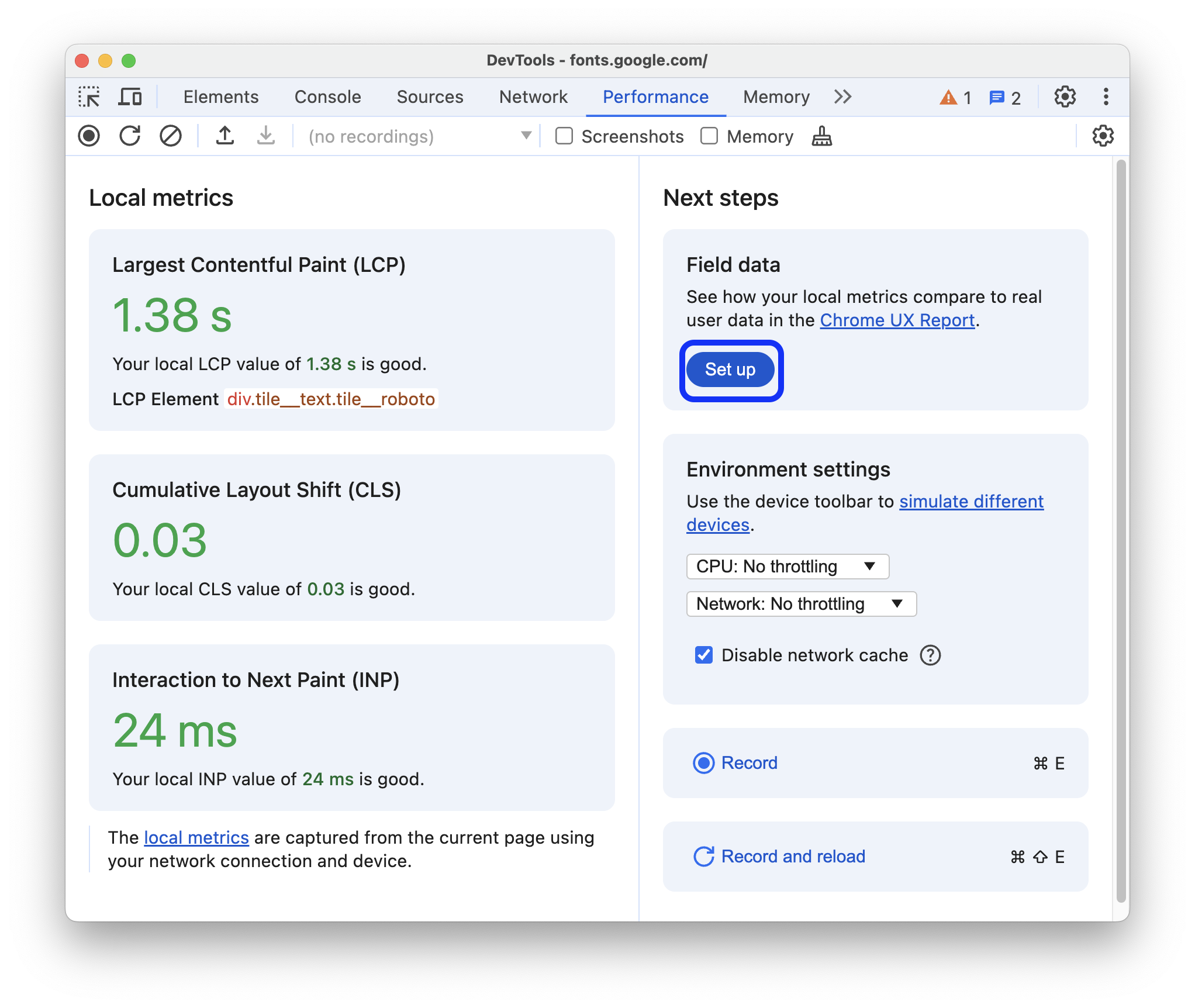Click the Set up field data button
1195x1008 pixels.
coord(729,370)
